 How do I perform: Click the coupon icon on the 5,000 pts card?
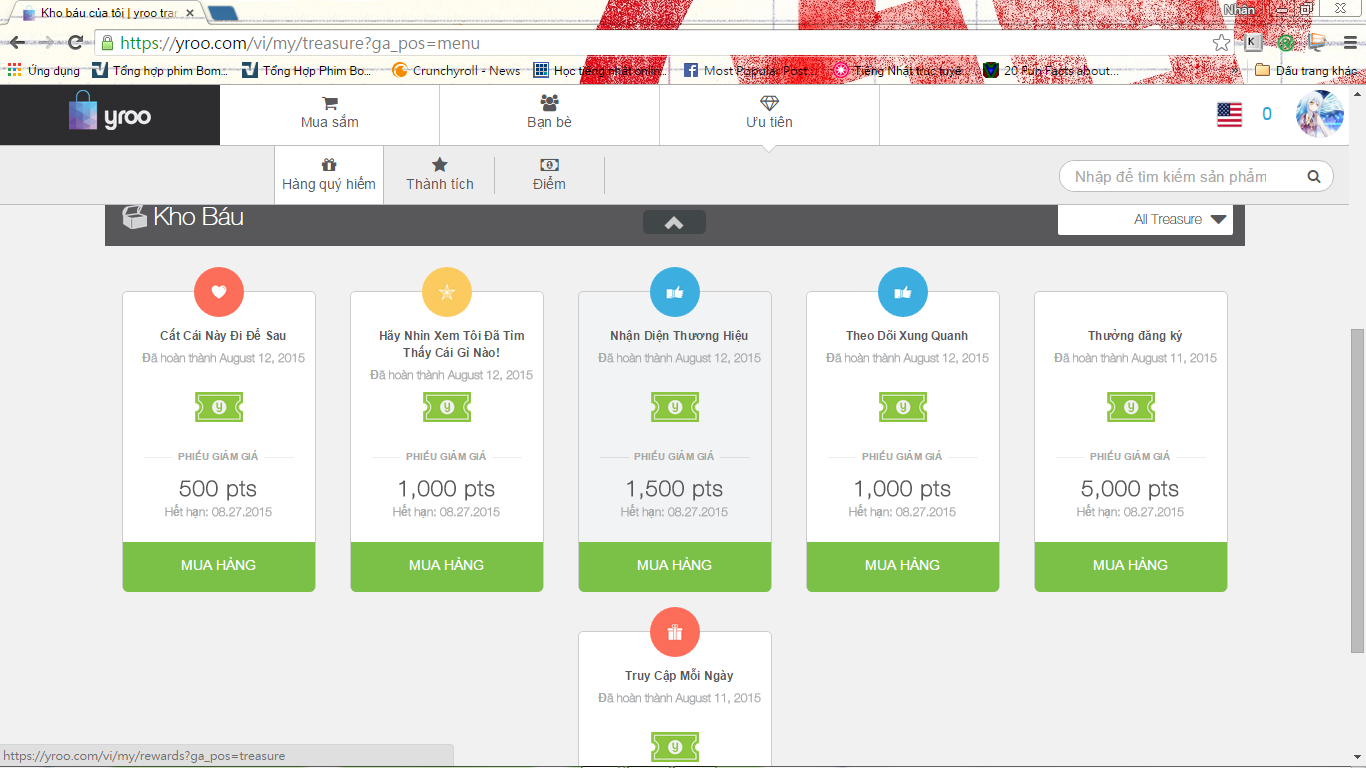tap(1131, 407)
